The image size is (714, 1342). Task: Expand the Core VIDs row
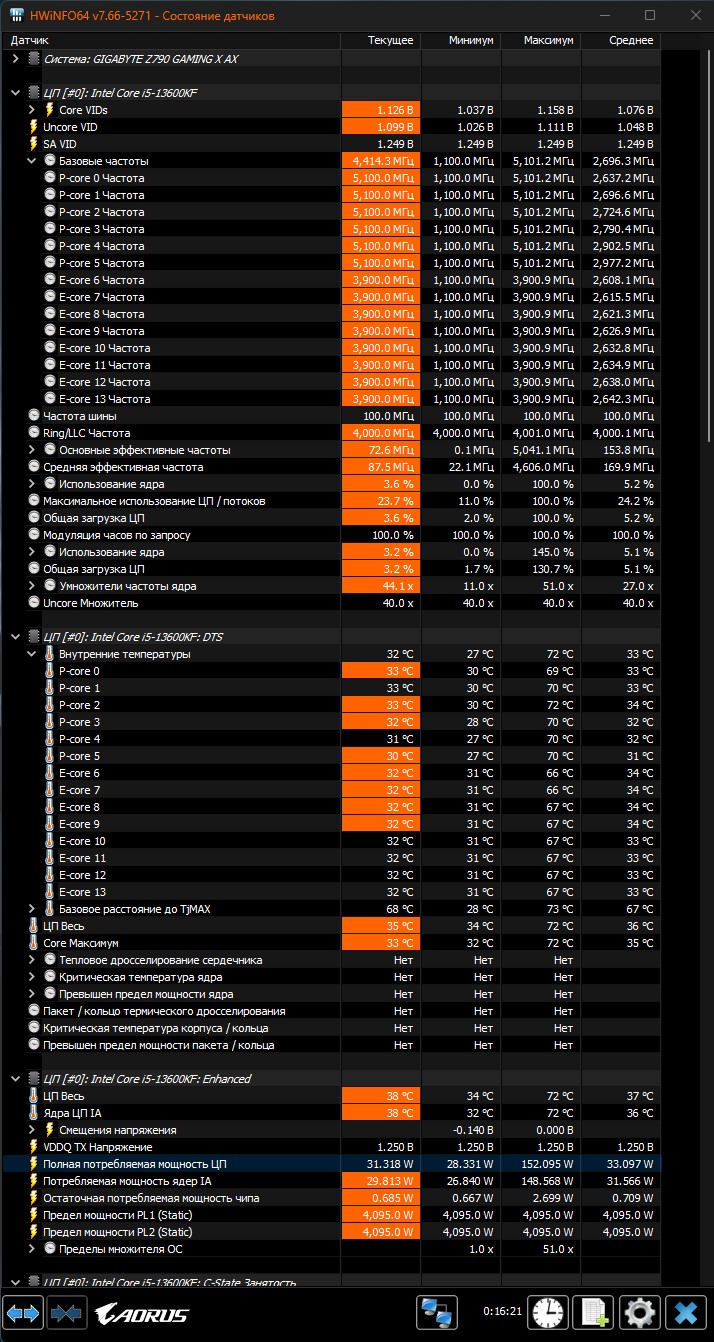coord(31,110)
